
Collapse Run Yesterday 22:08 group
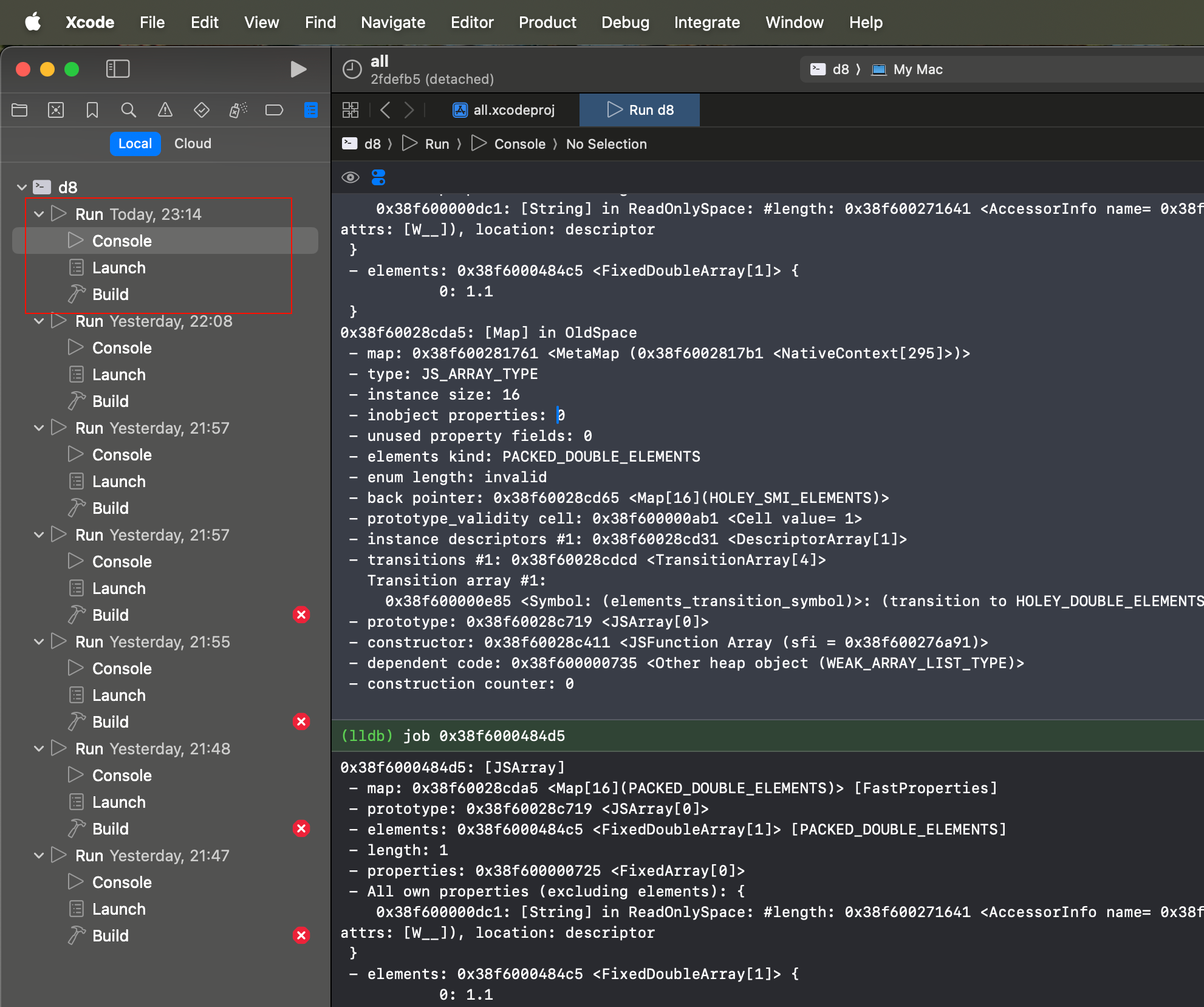pyautogui.click(x=39, y=321)
